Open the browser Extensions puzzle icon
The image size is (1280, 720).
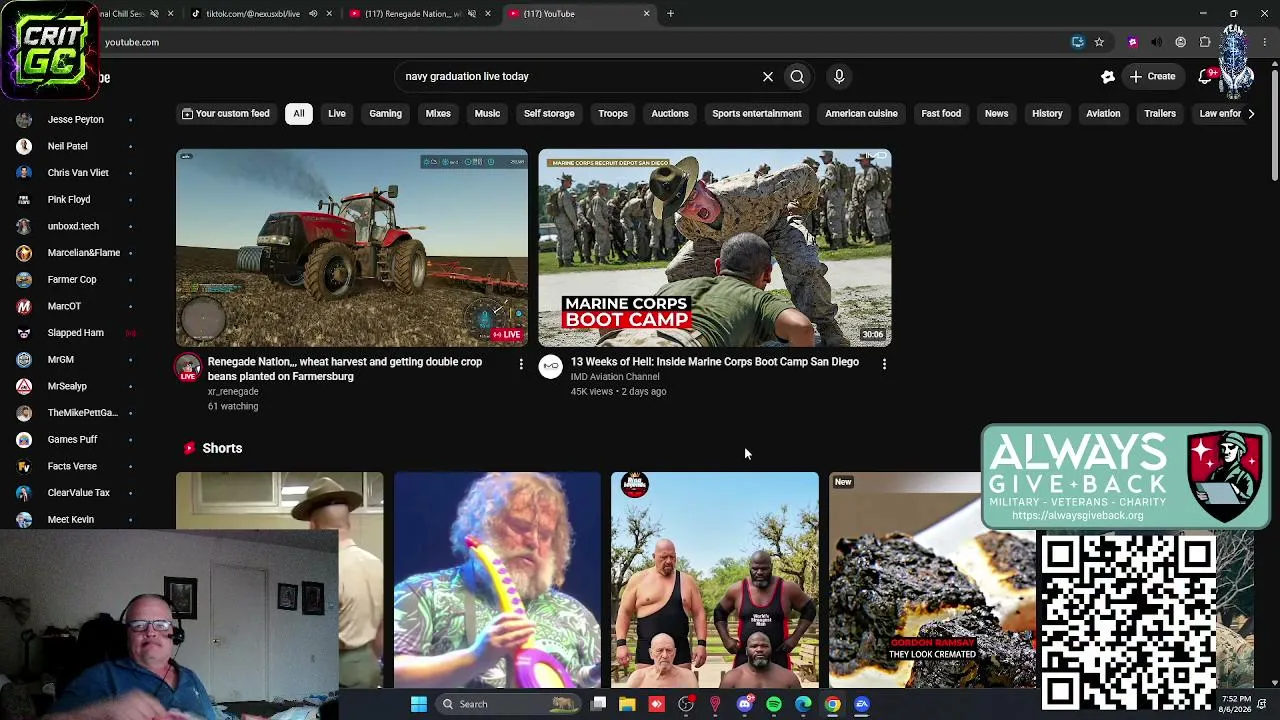point(1205,42)
